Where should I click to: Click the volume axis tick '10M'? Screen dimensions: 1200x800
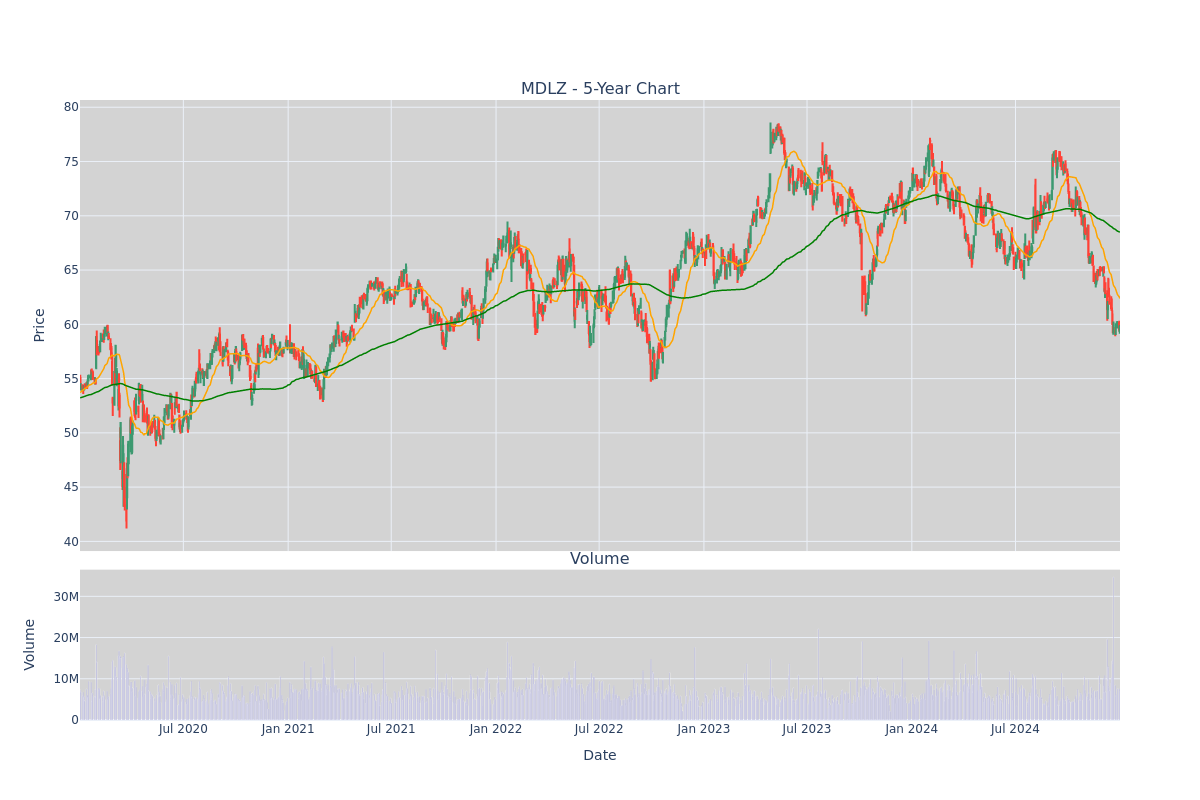pos(66,679)
